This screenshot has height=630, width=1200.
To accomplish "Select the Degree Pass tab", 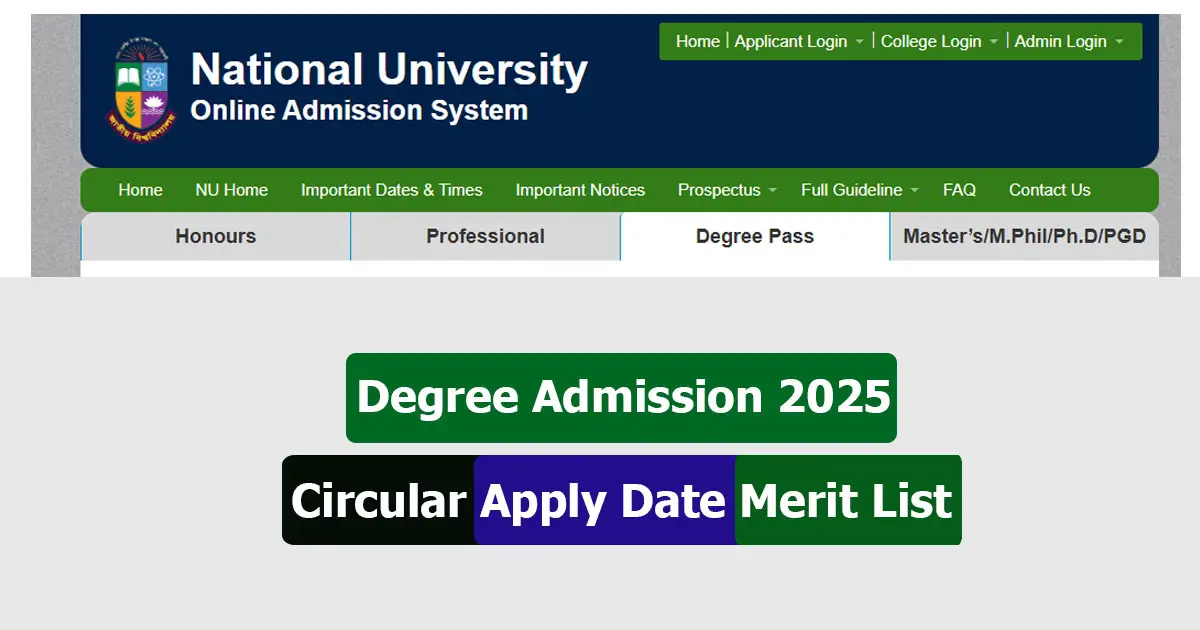I will tap(755, 237).
